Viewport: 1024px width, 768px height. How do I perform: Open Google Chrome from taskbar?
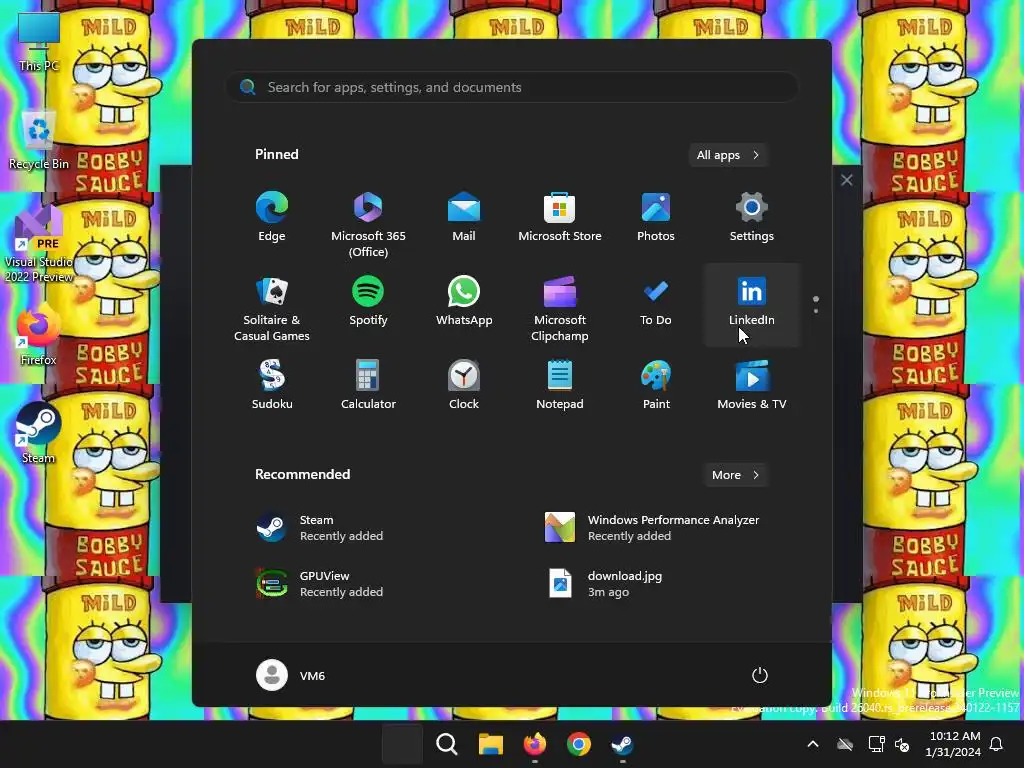click(x=579, y=744)
